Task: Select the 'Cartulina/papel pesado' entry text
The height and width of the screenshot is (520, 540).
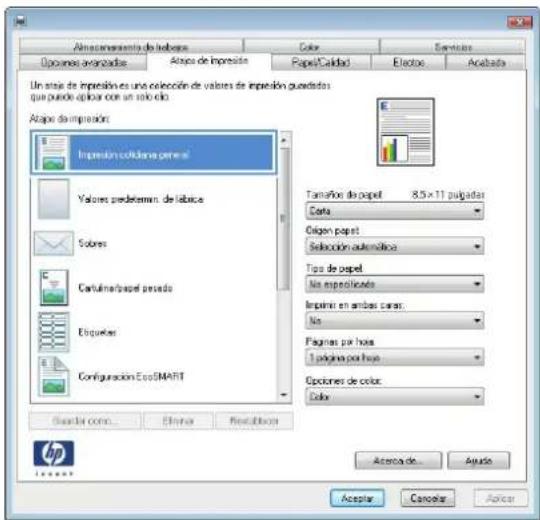Action: [x=125, y=288]
